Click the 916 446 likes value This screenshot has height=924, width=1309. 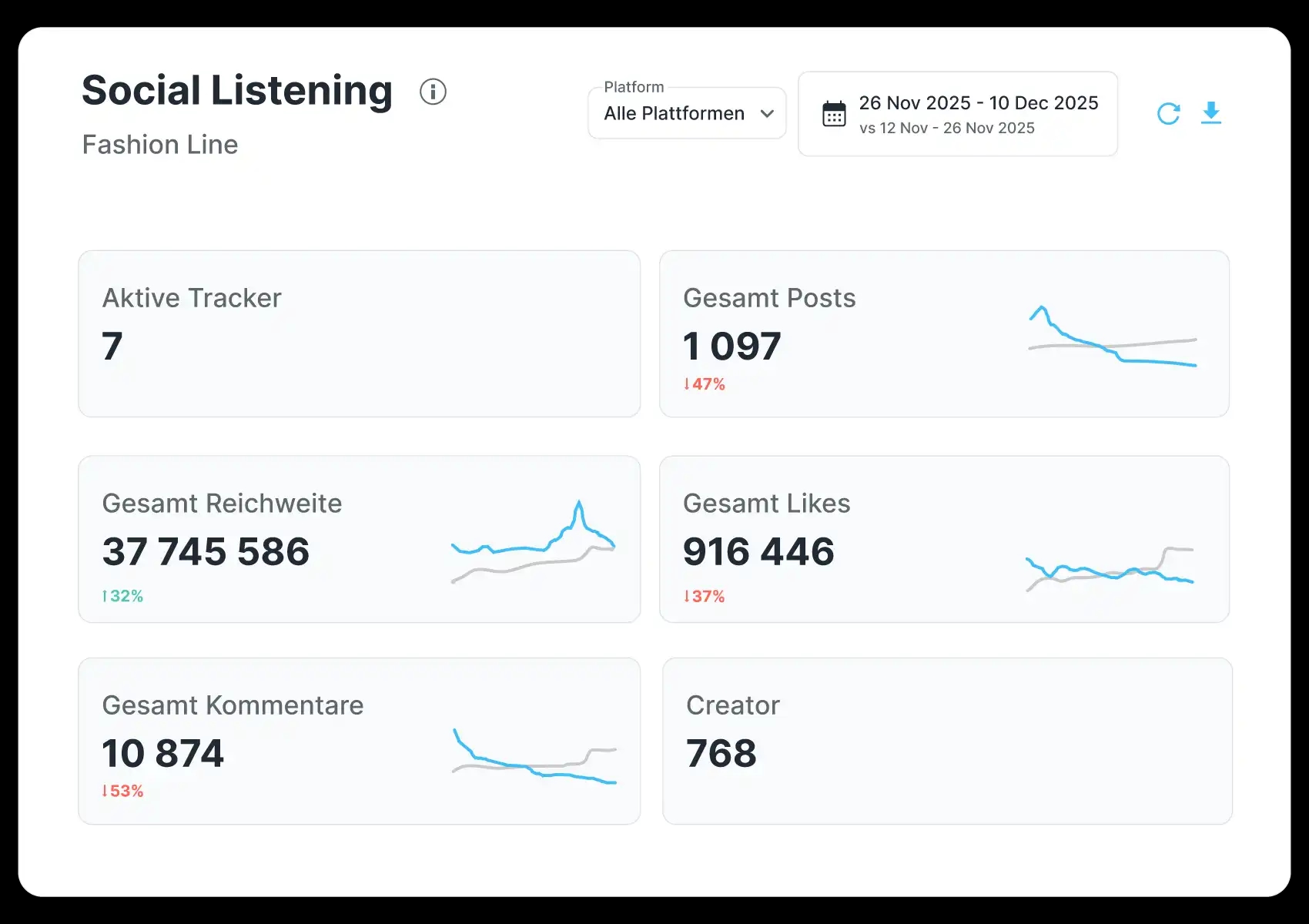(758, 551)
